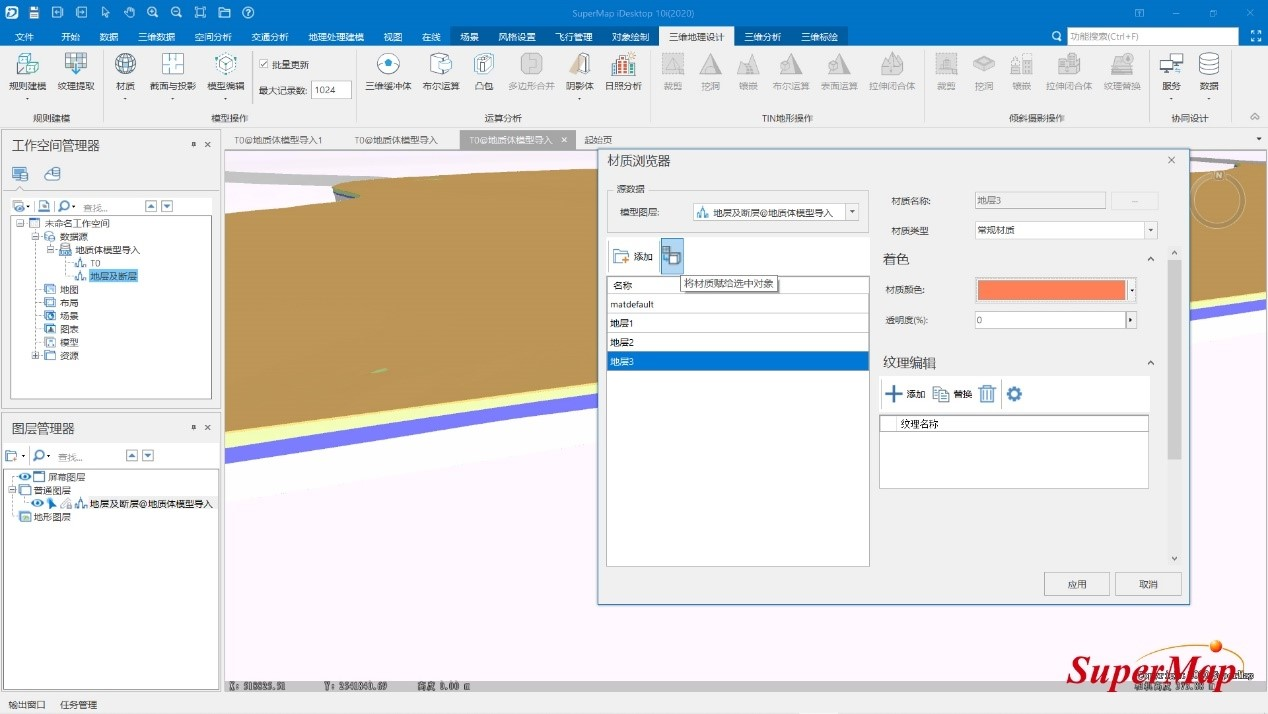Switch to 三维数据 ribbon tab

pyautogui.click(x=157, y=36)
